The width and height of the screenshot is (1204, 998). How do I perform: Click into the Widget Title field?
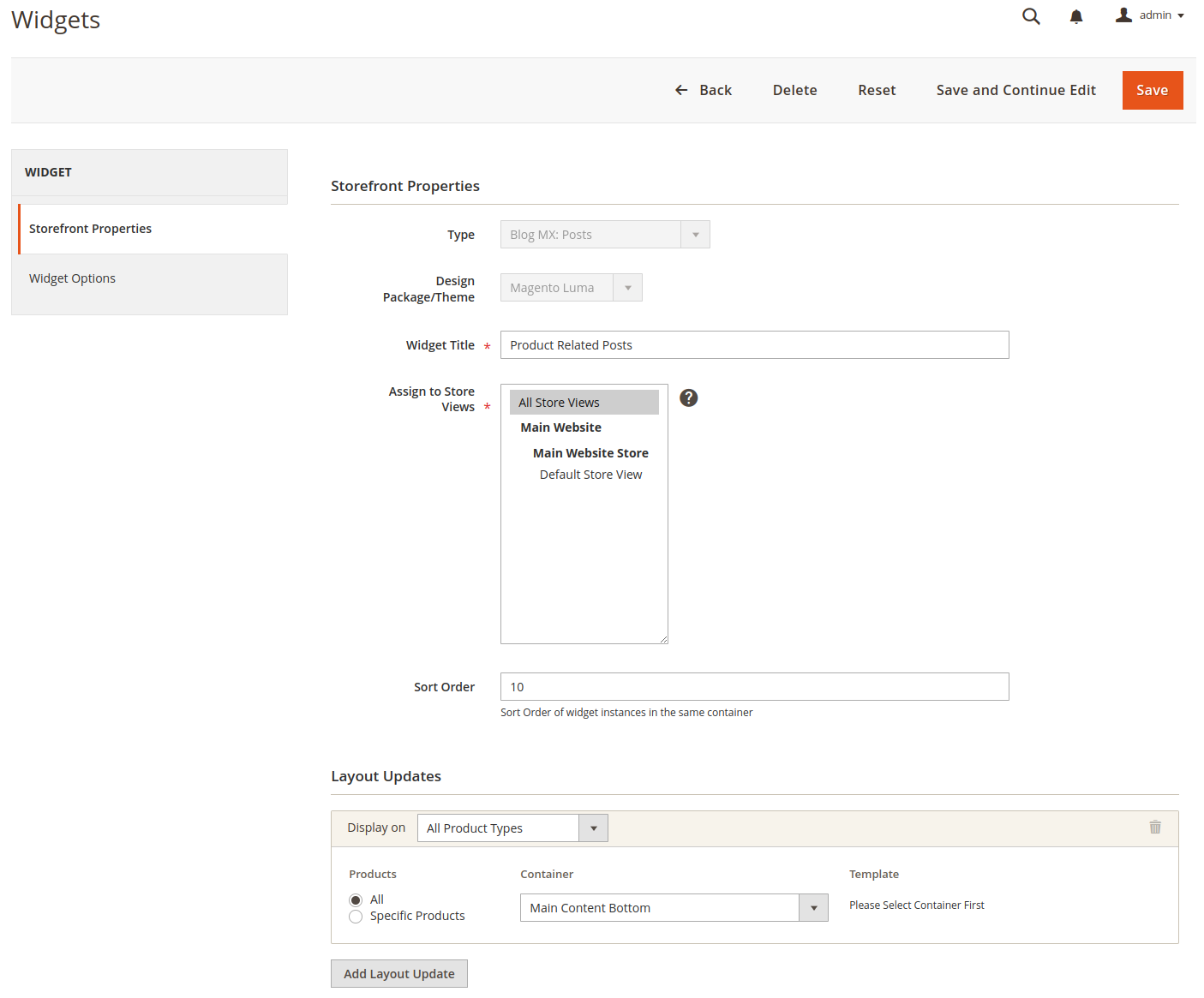754,345
